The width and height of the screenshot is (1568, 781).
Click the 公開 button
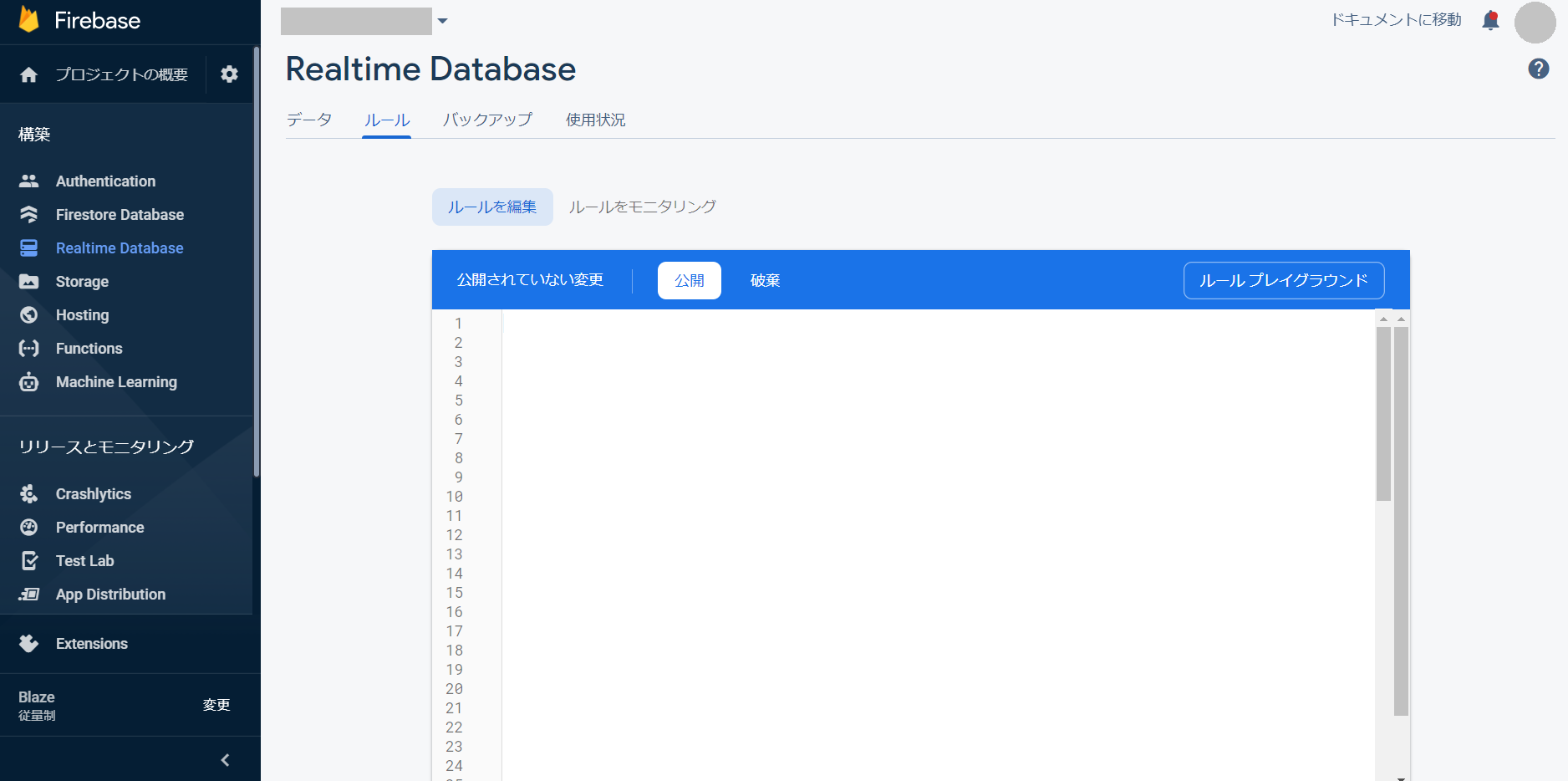point(690,280)
